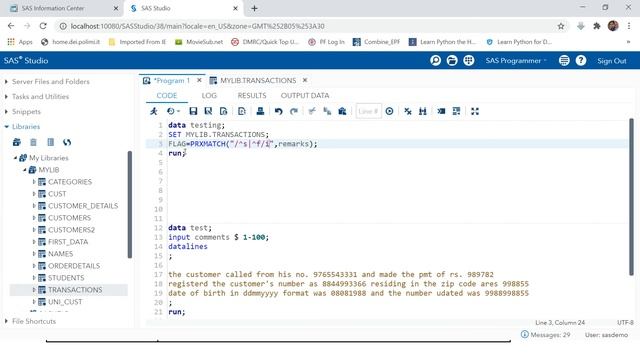Click the Libraries panel vertical scrollbar
Viewport: 640px width, 360px height.
point(130,204)
